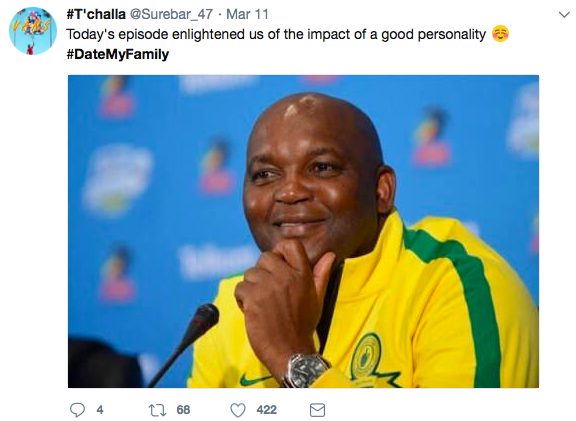This screenshot has height=421, width=576.
Task: Retweet this post using retweet icon
Action: tap(157, 410)
